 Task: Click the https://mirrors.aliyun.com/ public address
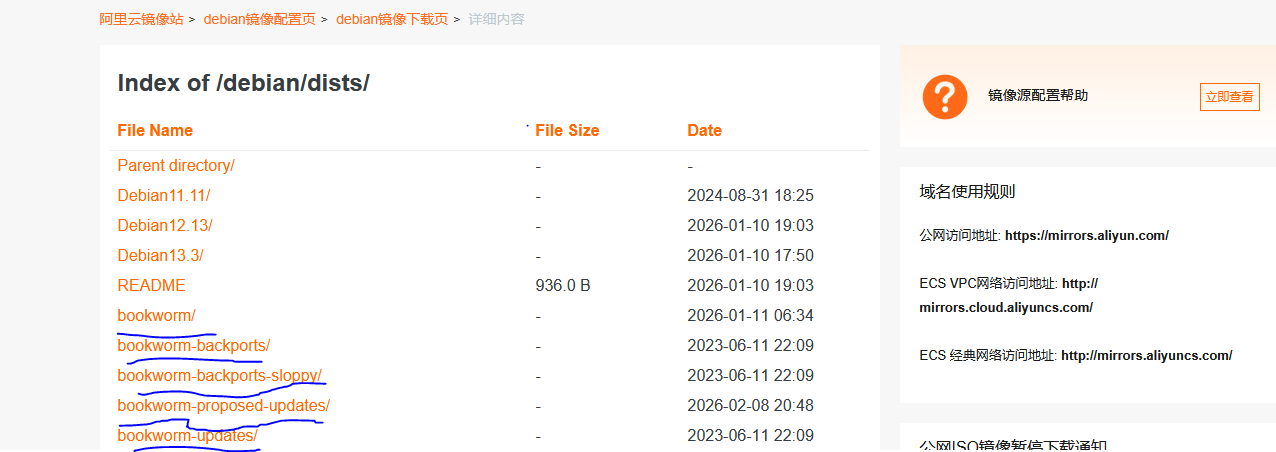coord(1086,235)
